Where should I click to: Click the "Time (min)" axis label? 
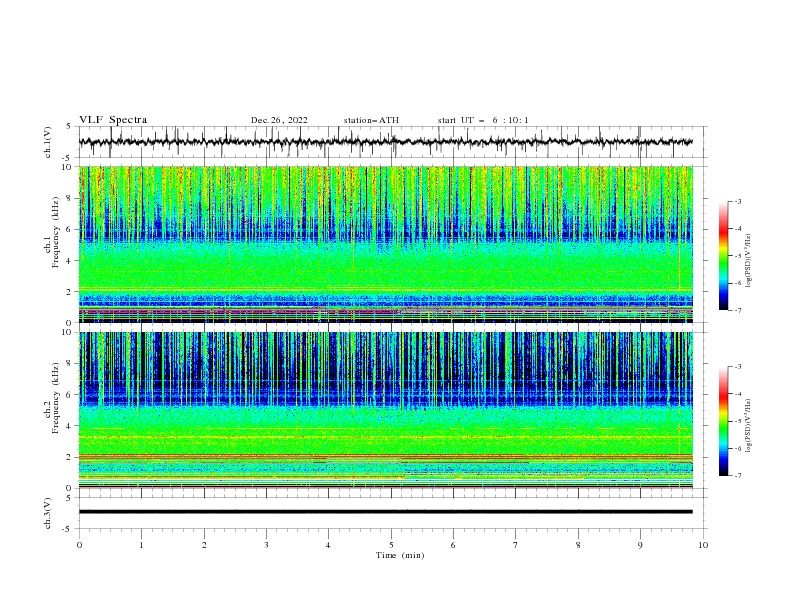(x=400, y=555)
